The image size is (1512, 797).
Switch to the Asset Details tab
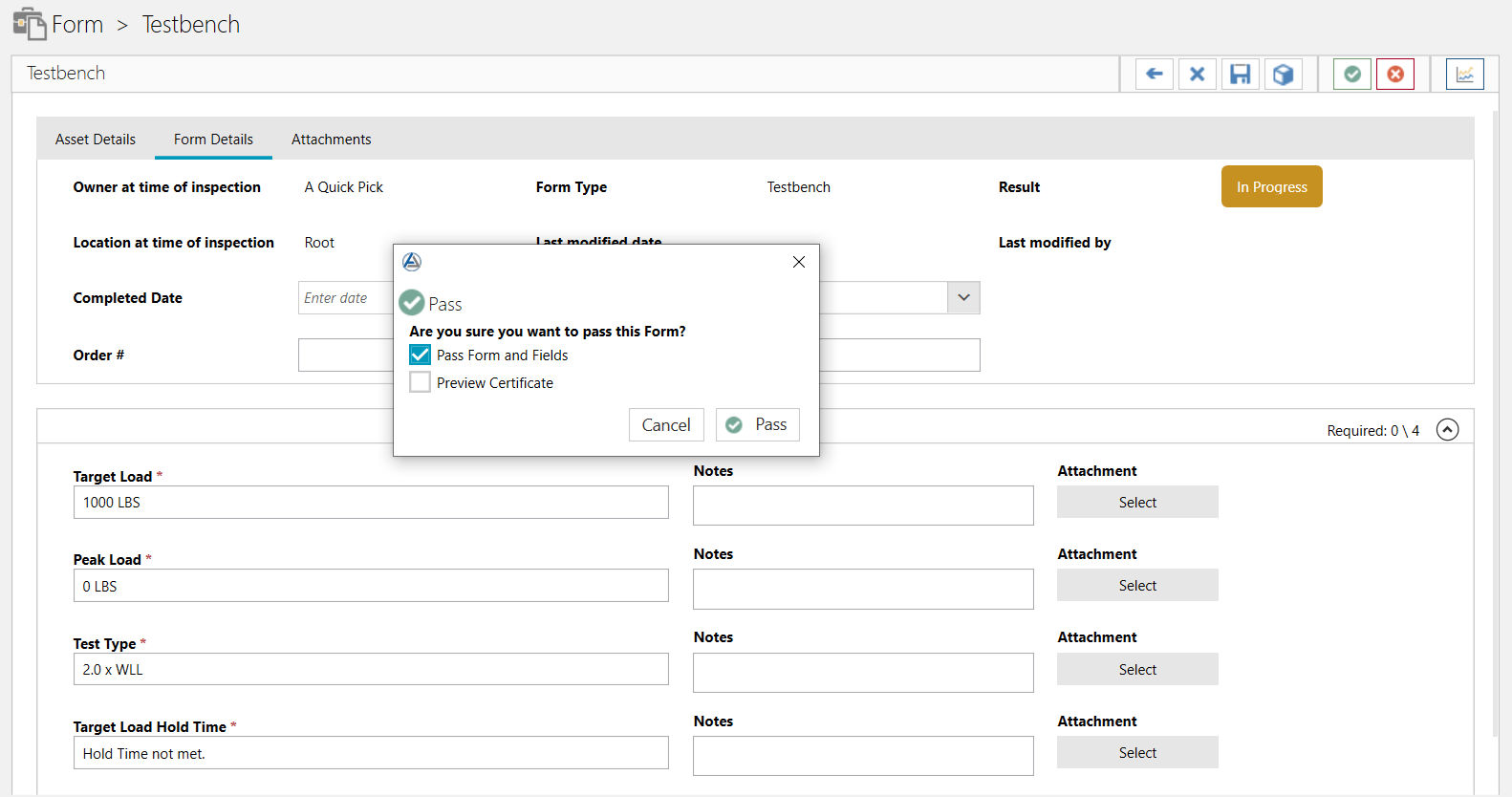(x=96, y=140)
